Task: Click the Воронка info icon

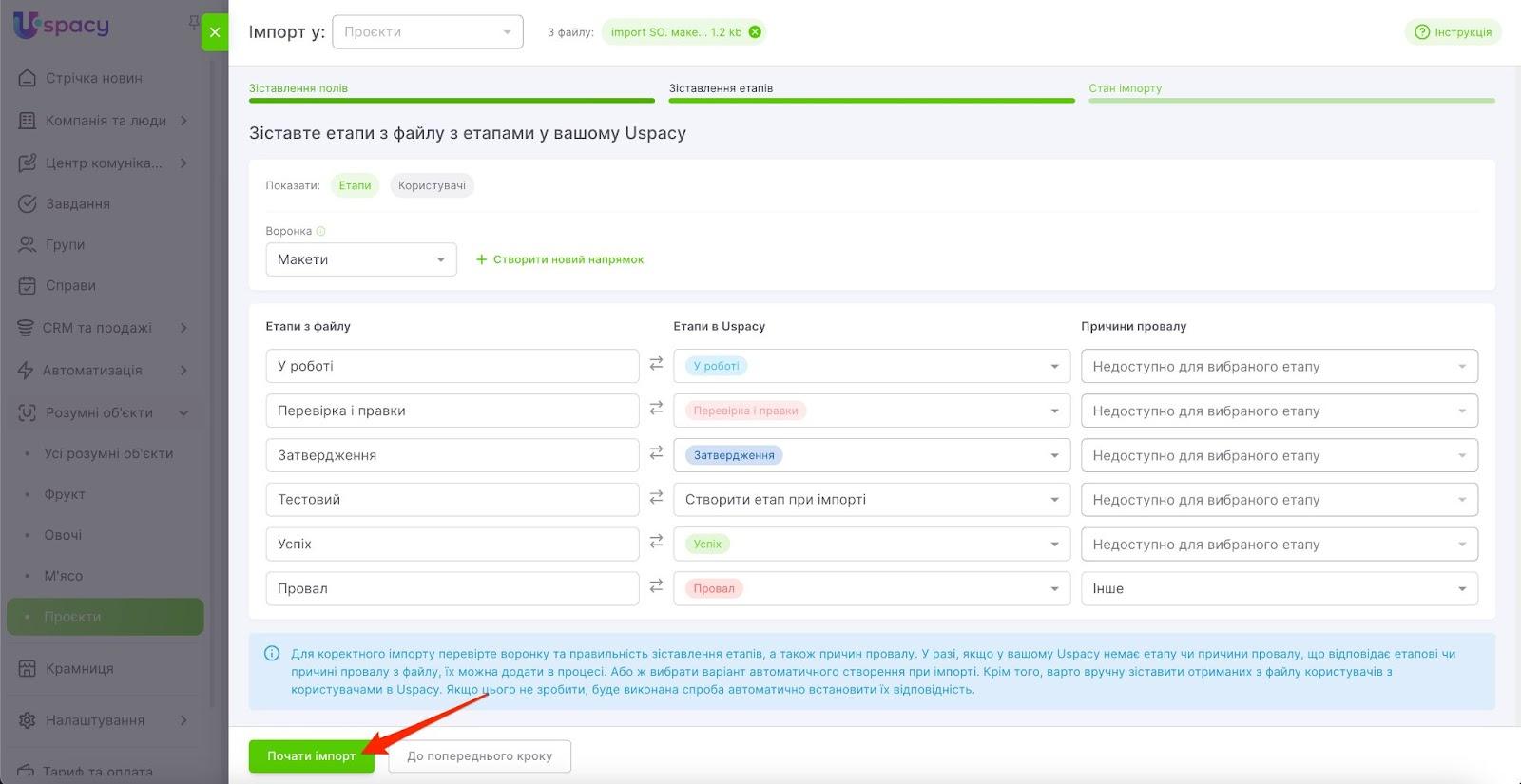Action: 320,231
